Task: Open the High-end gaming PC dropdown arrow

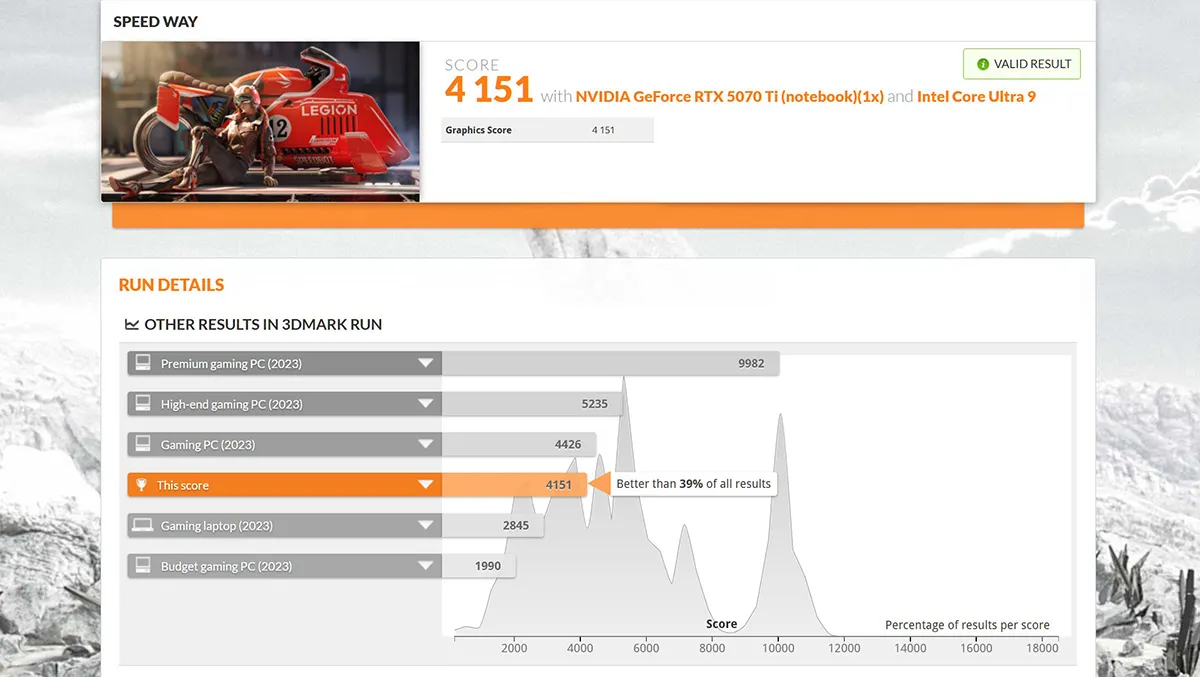Action: (x=426, y=404)
